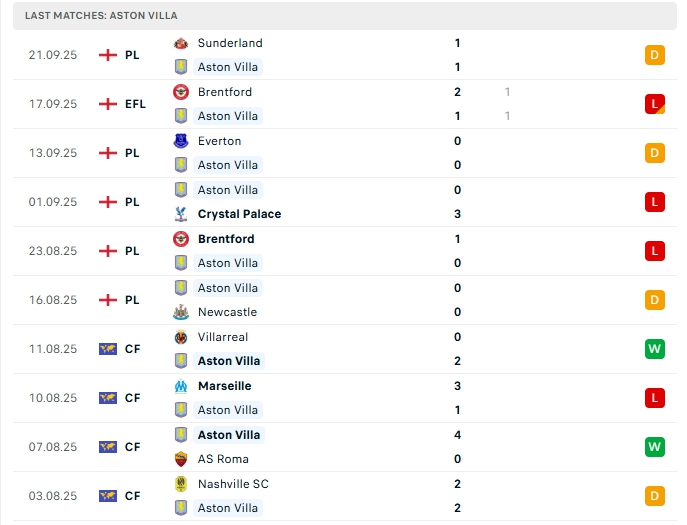Viewport: 687px width, 525px height.
Task: Click the draw badge for Sunderland match
Action: pos(655,55)
